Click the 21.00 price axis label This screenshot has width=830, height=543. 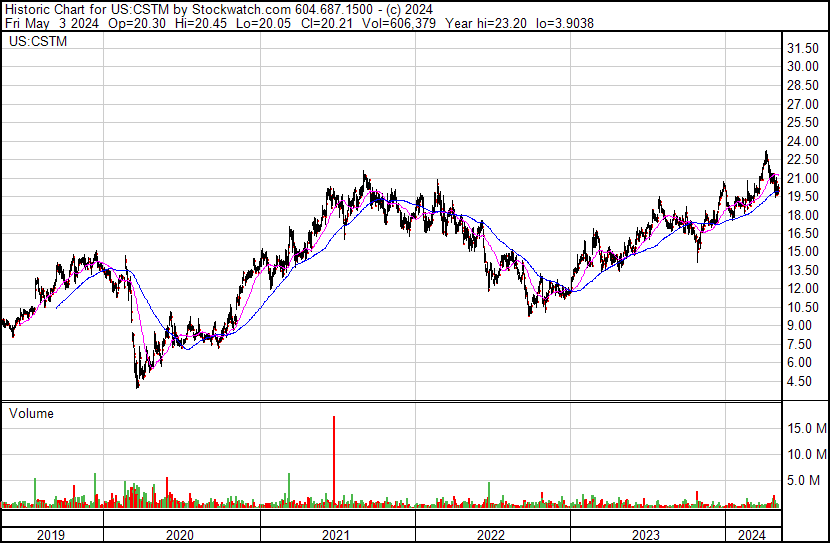pos(804,178)
